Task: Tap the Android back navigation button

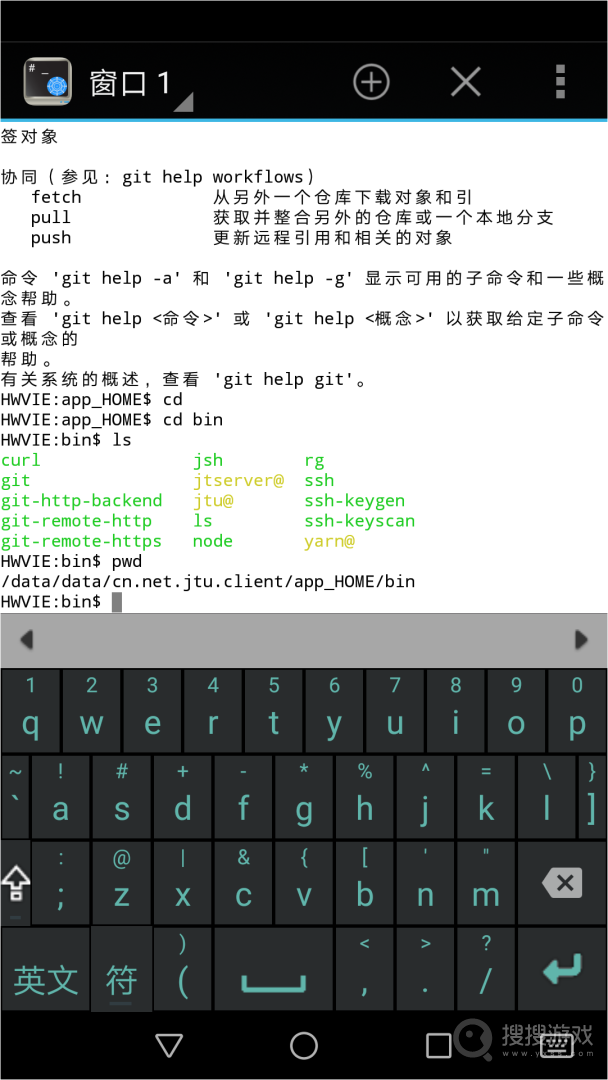Action: coord(169,1045)
